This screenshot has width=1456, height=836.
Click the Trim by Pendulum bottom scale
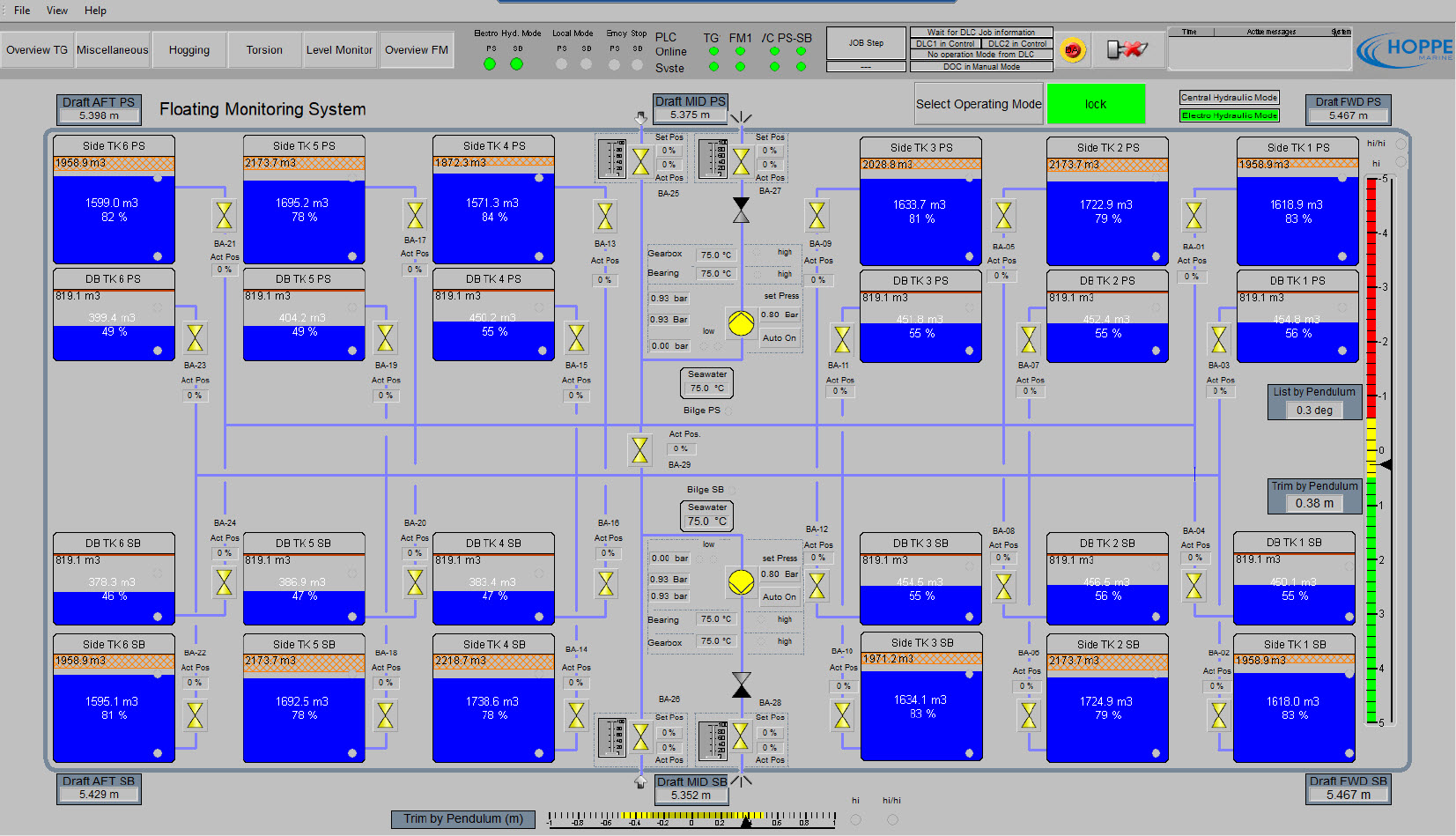691,819
